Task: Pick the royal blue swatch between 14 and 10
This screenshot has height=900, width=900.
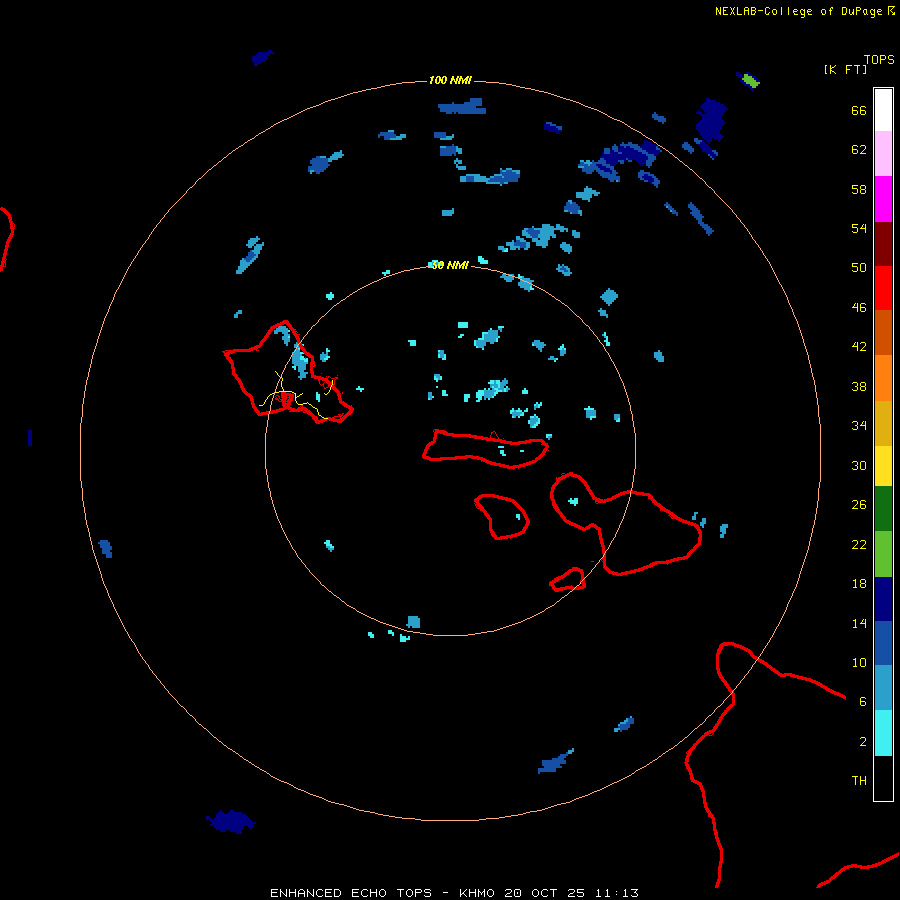Action: coord(883,643)
